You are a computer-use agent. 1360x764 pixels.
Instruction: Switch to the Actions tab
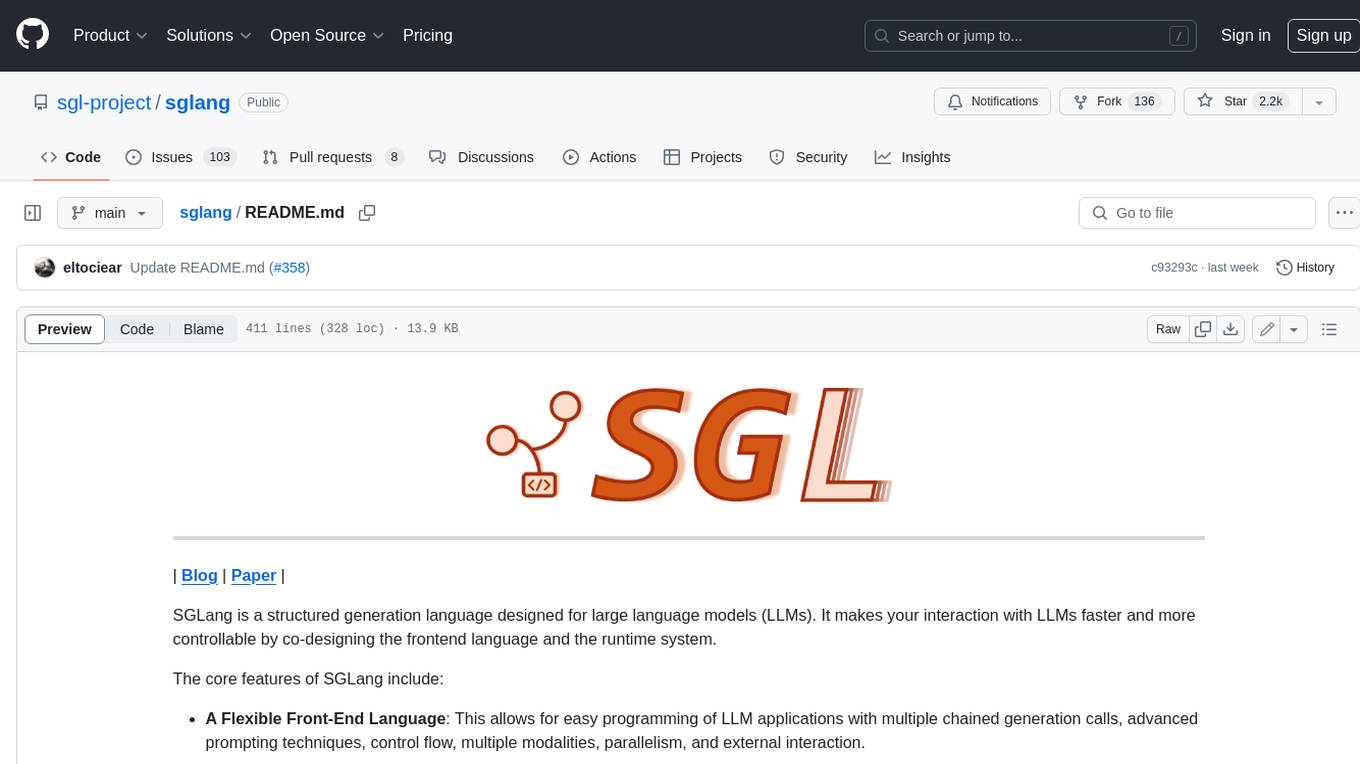[599, 157]
